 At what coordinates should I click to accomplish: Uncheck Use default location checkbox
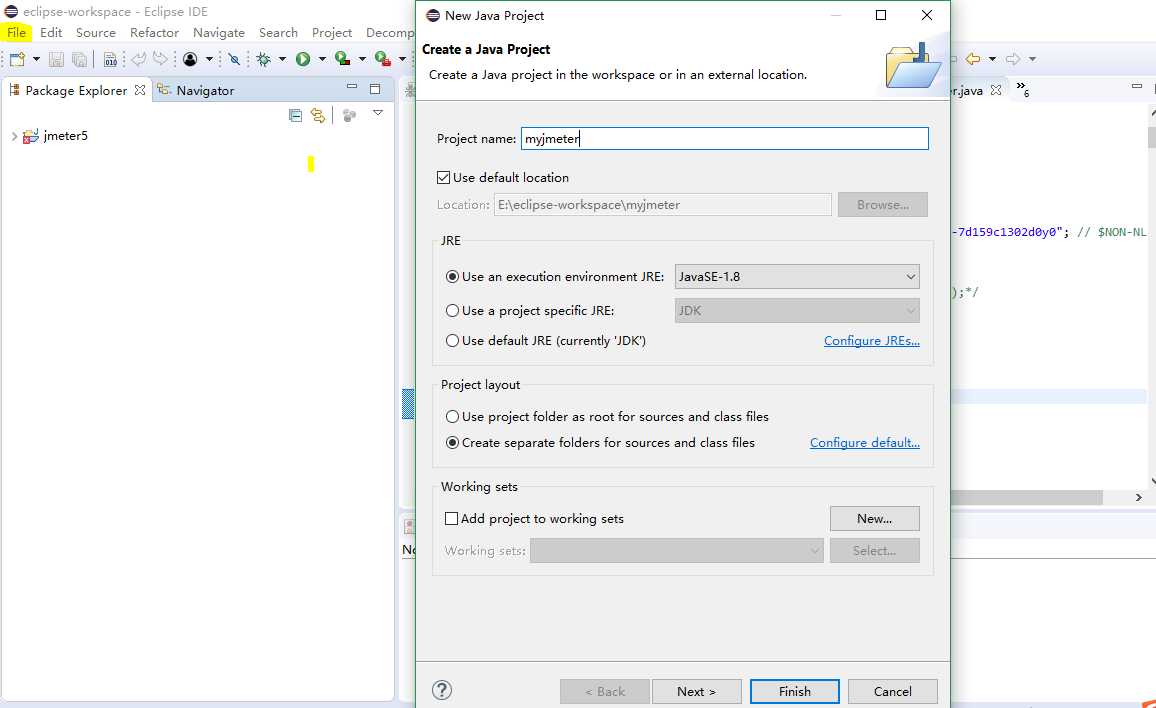point(443,177)
